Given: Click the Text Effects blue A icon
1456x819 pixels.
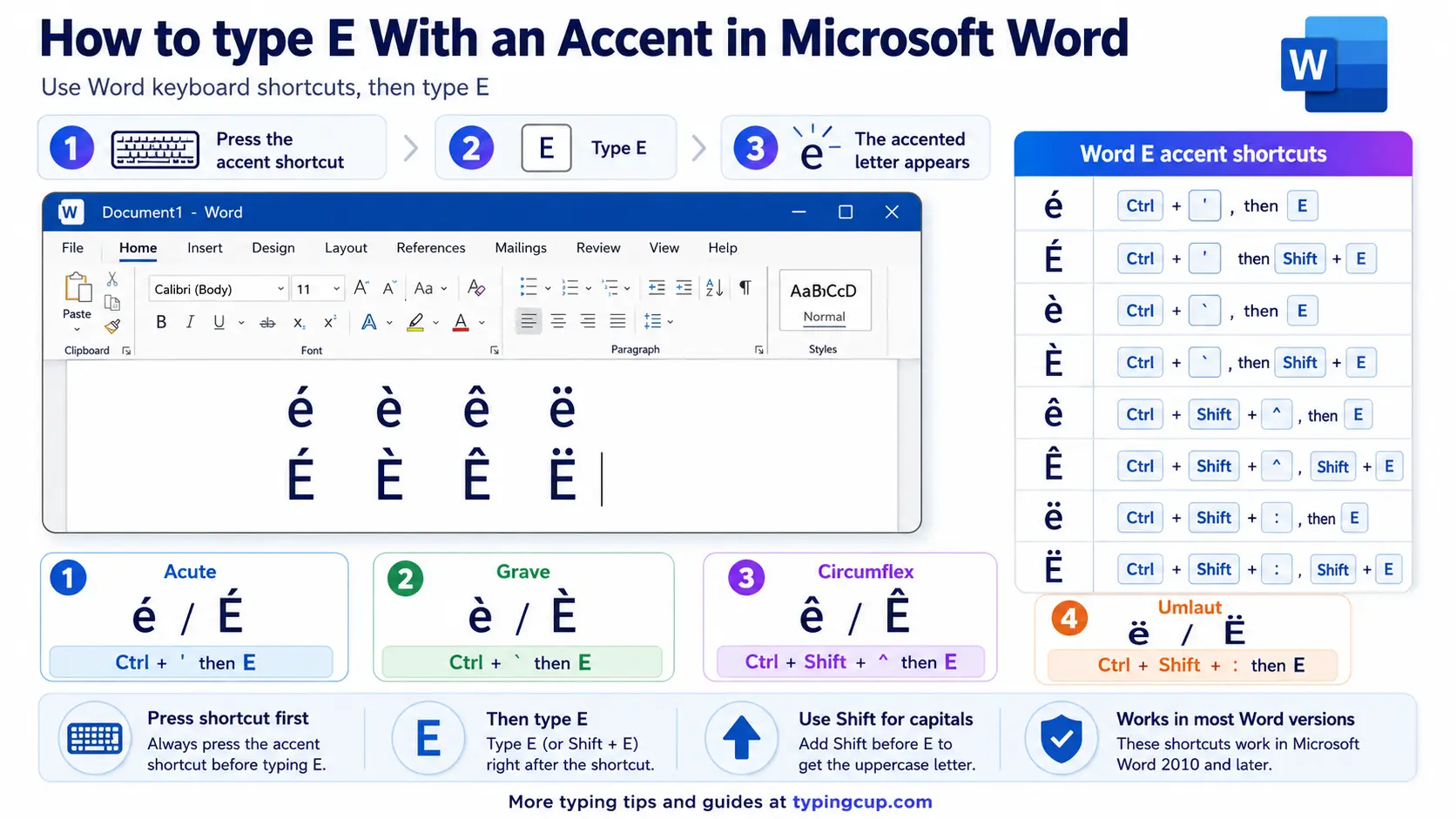Looking at the screenshot, I should 369,323.
